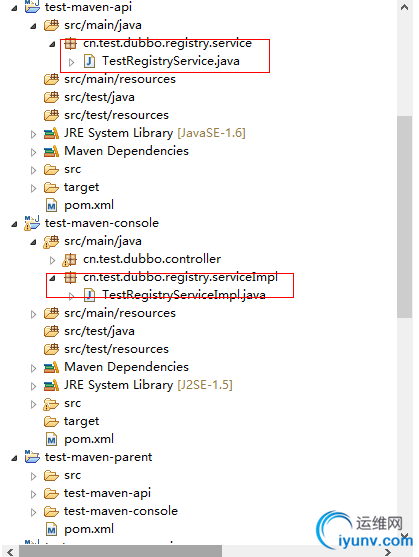Click the test-maven-api Maven project icon
419x557 pixels.
(32, 6)
